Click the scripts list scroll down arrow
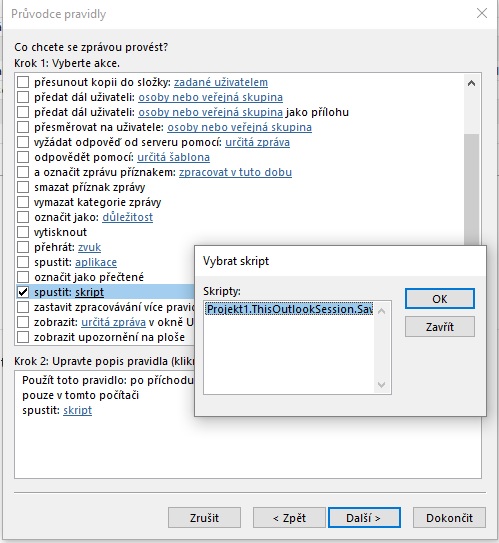Viewport: 499px width, 543px height. click(382, 384)
